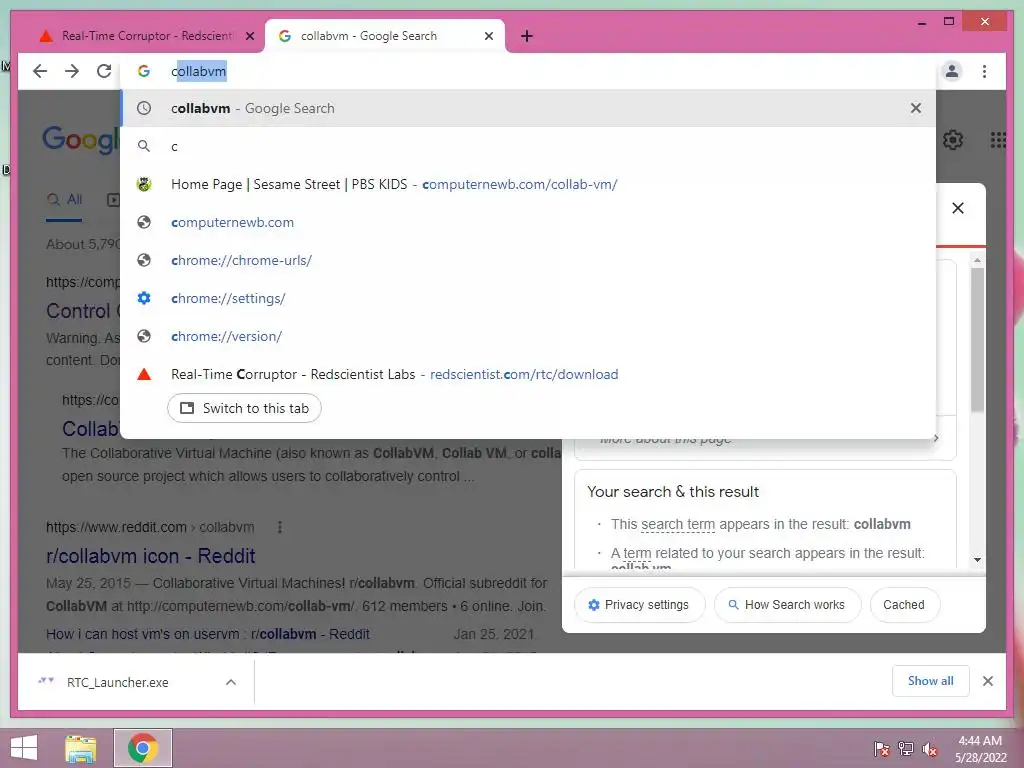Open Google search settings gear icon

click(953, 139)
